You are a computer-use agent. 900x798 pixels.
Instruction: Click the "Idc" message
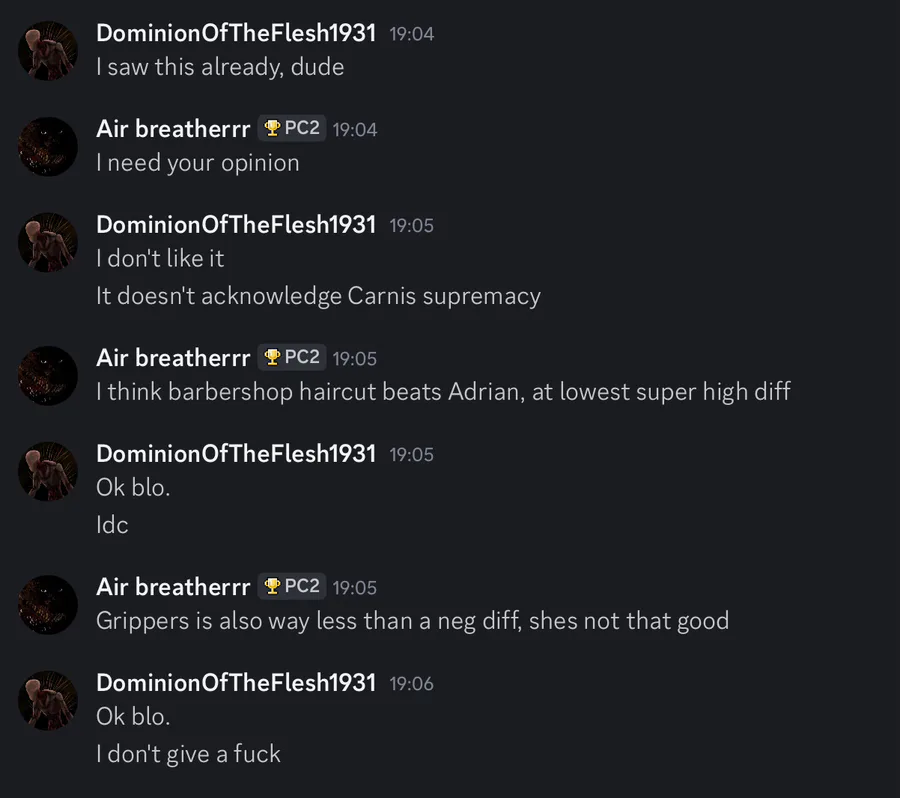pos(112,525)
